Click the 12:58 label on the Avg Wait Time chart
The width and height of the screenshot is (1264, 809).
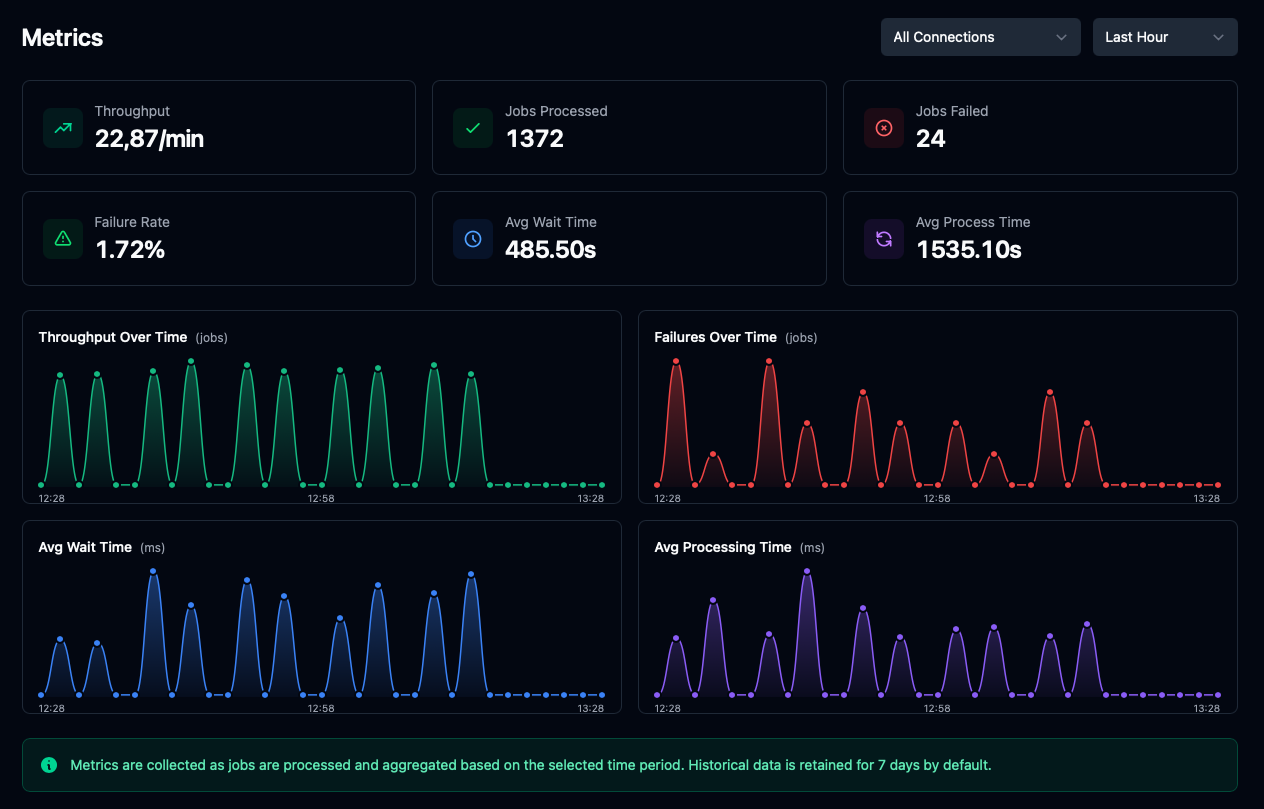pos(322,708)
